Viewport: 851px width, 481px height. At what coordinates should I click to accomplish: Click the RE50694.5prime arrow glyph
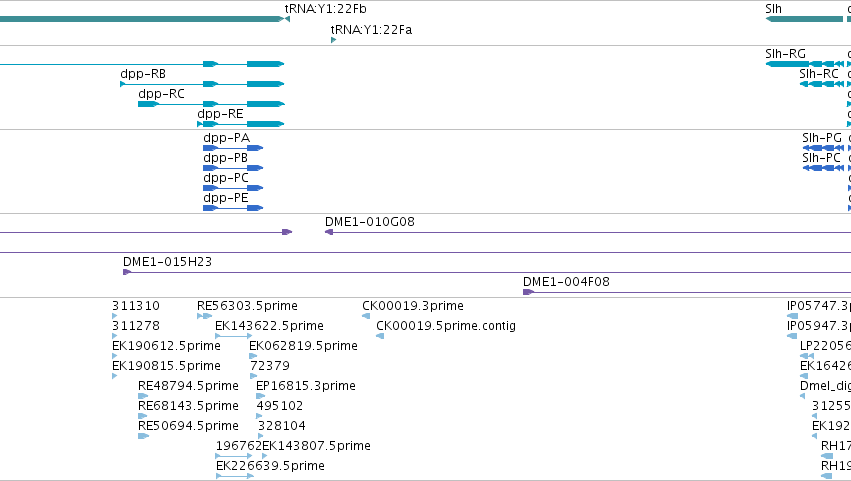(x=143, y=436)
